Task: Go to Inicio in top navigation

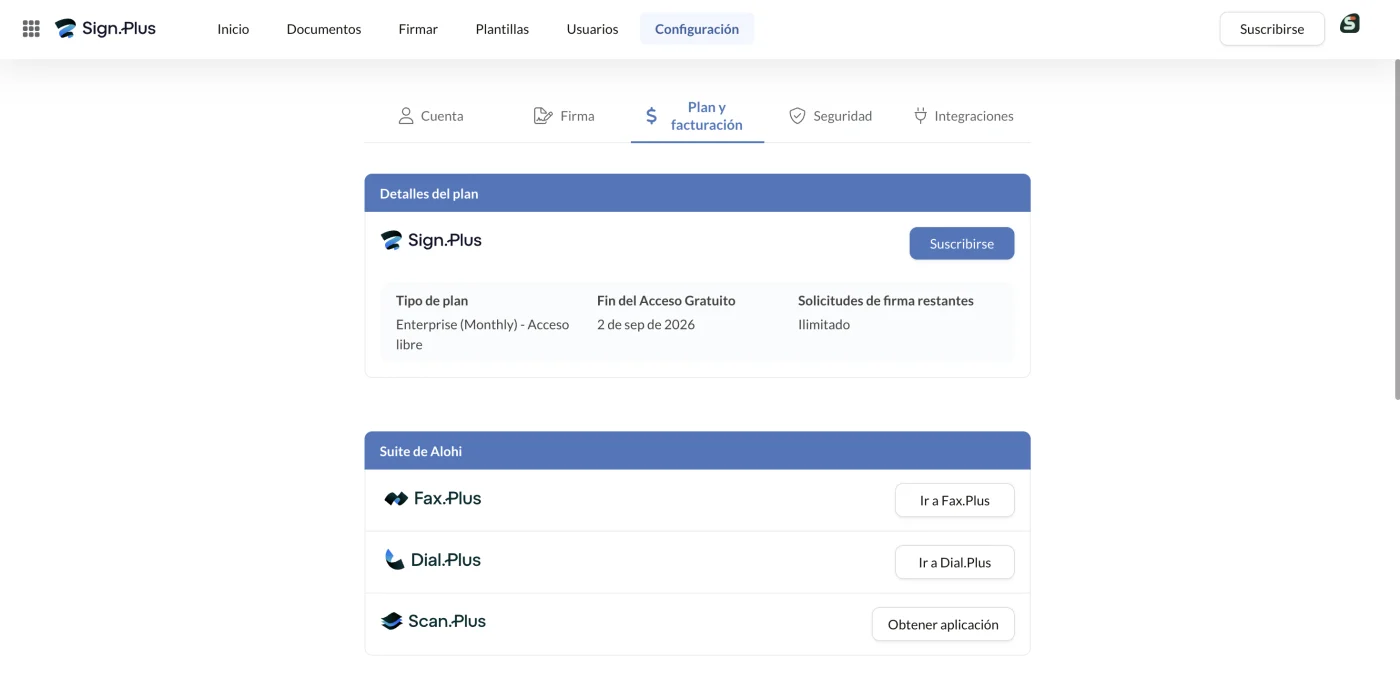Action: 233,29
